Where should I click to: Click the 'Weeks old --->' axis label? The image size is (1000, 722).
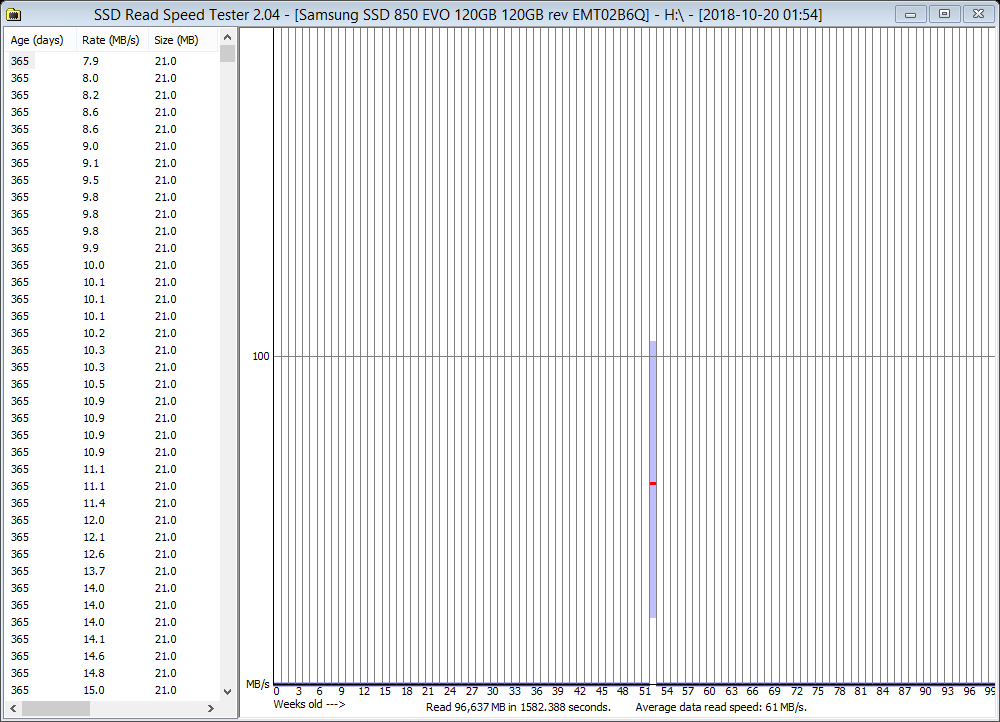pyautogui.click(x=309, y=704)
